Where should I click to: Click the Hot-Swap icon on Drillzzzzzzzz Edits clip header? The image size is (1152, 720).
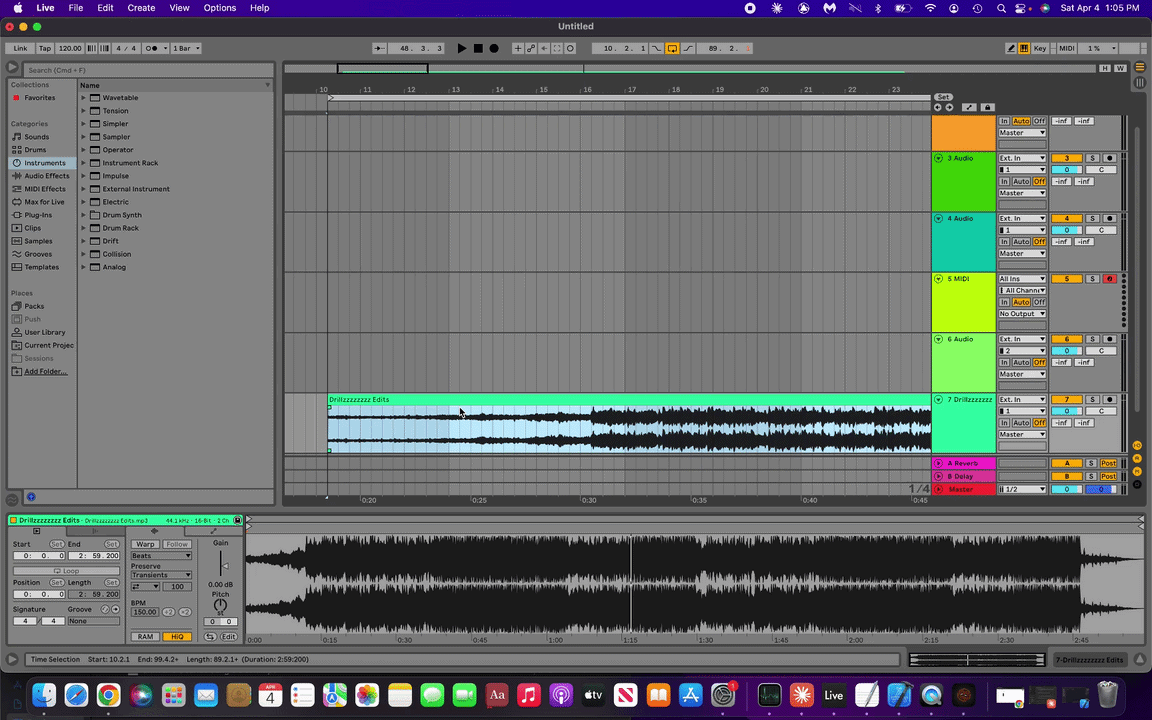tap(238, 521)
